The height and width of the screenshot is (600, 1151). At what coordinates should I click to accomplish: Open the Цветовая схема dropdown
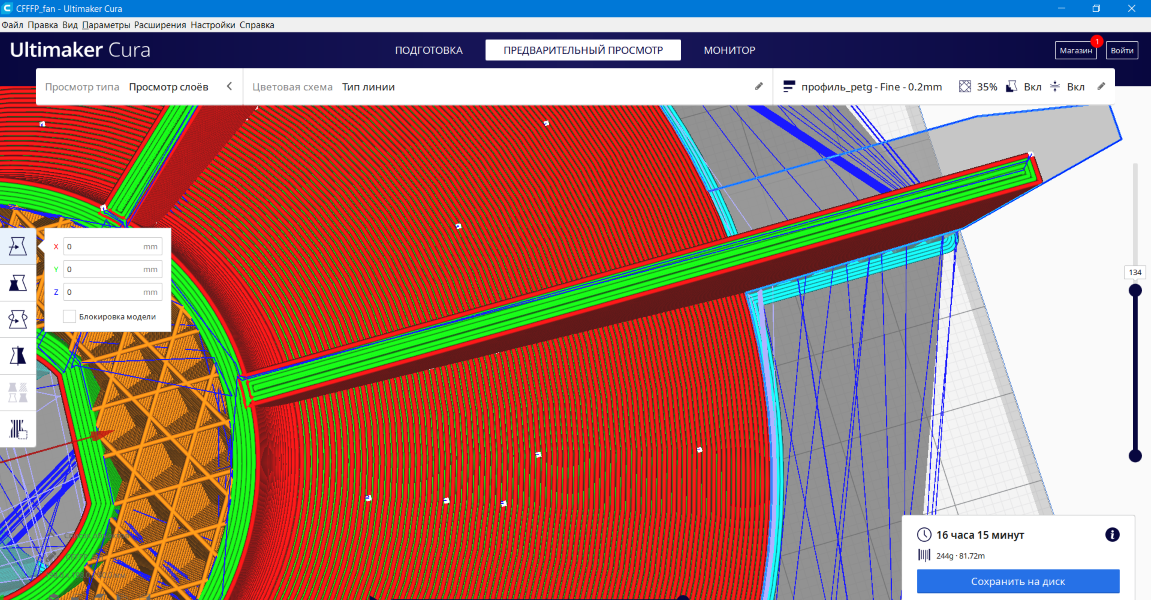(x=368, y=87)
